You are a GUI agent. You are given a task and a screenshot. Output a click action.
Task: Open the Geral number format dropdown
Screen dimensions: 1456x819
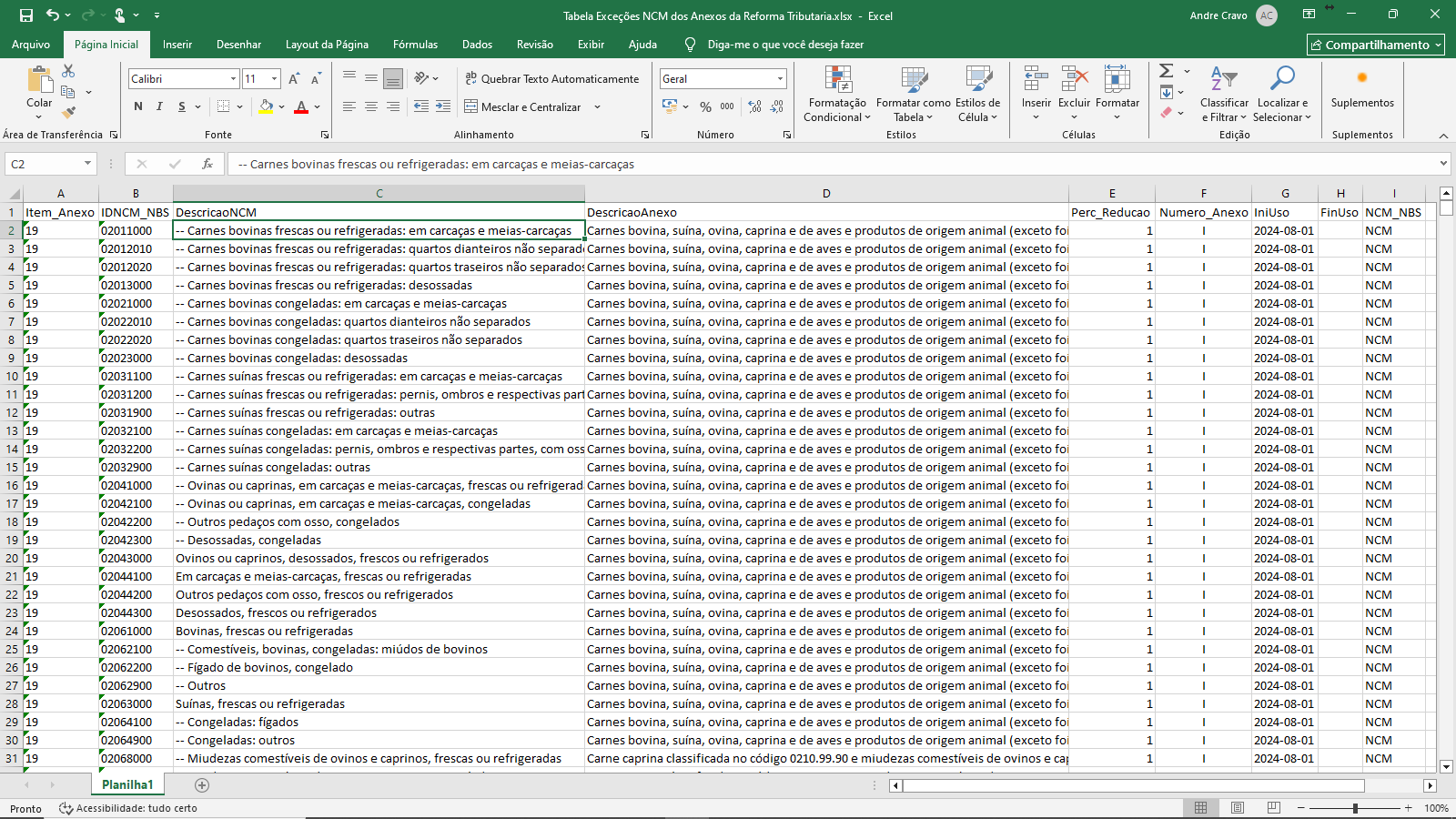pyautogui.click(x=780, y=79)
